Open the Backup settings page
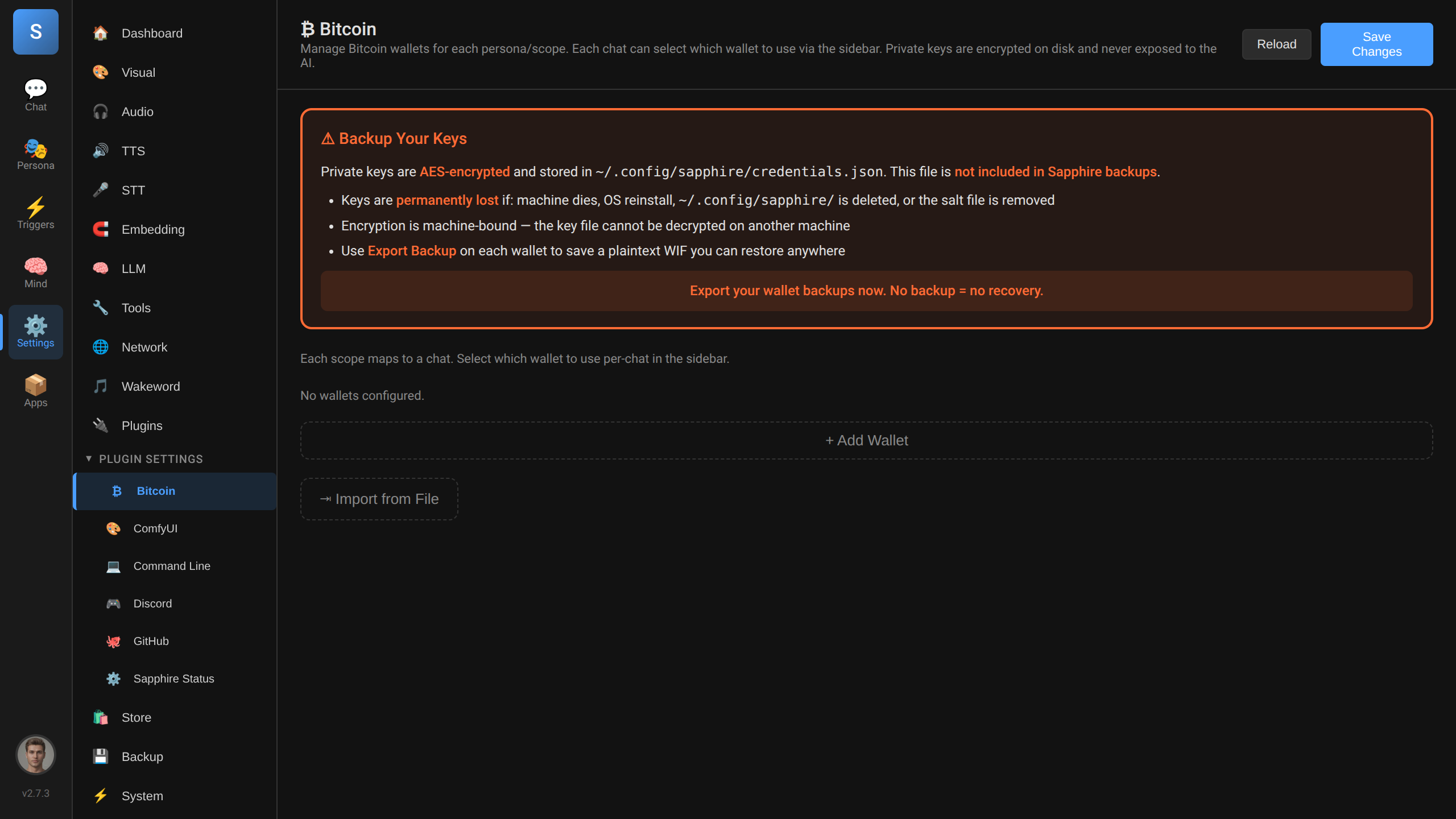Screen dimensions: 1456x819 pos(175,756)
